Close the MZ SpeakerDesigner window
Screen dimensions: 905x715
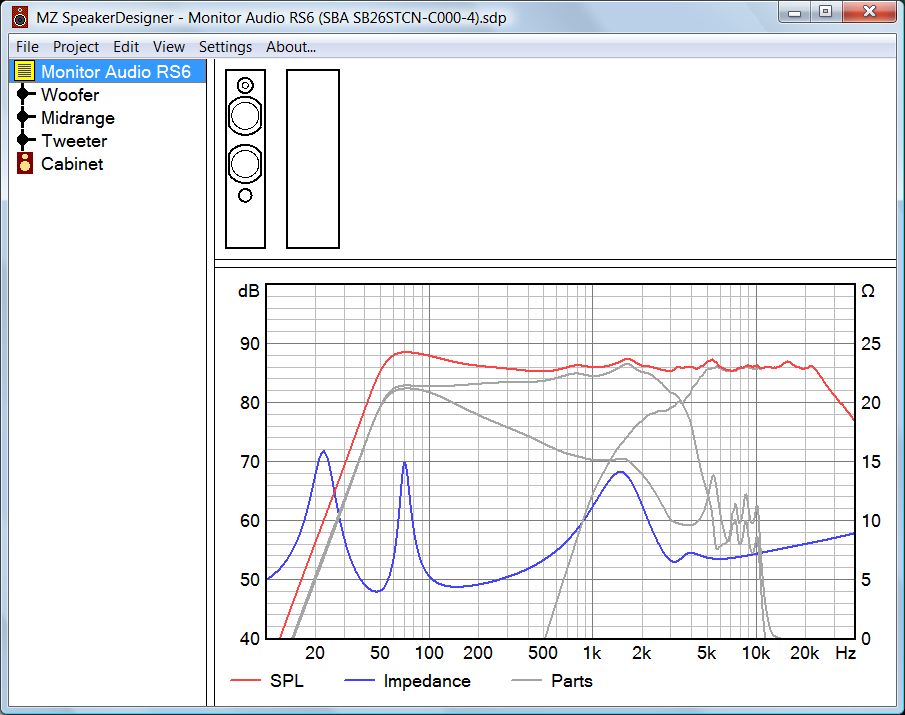[x=870, y=12]
